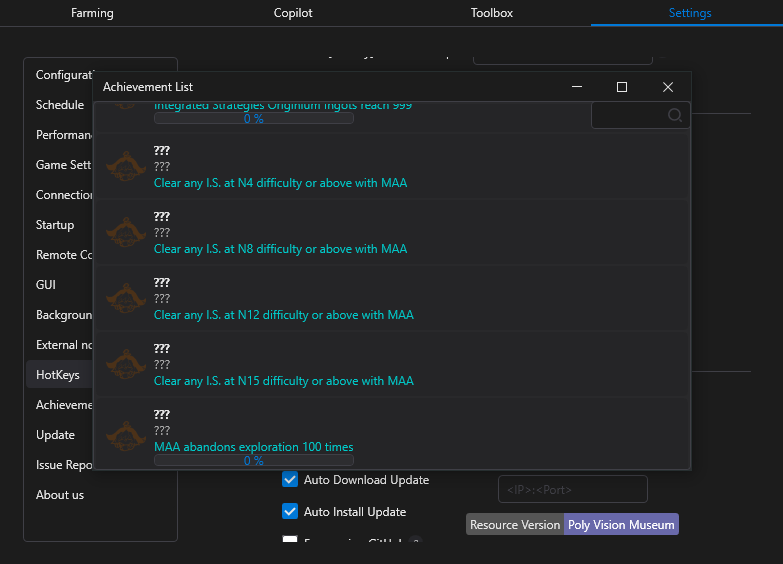Open Connection settings in sidebar

click(x=63, y=195)
